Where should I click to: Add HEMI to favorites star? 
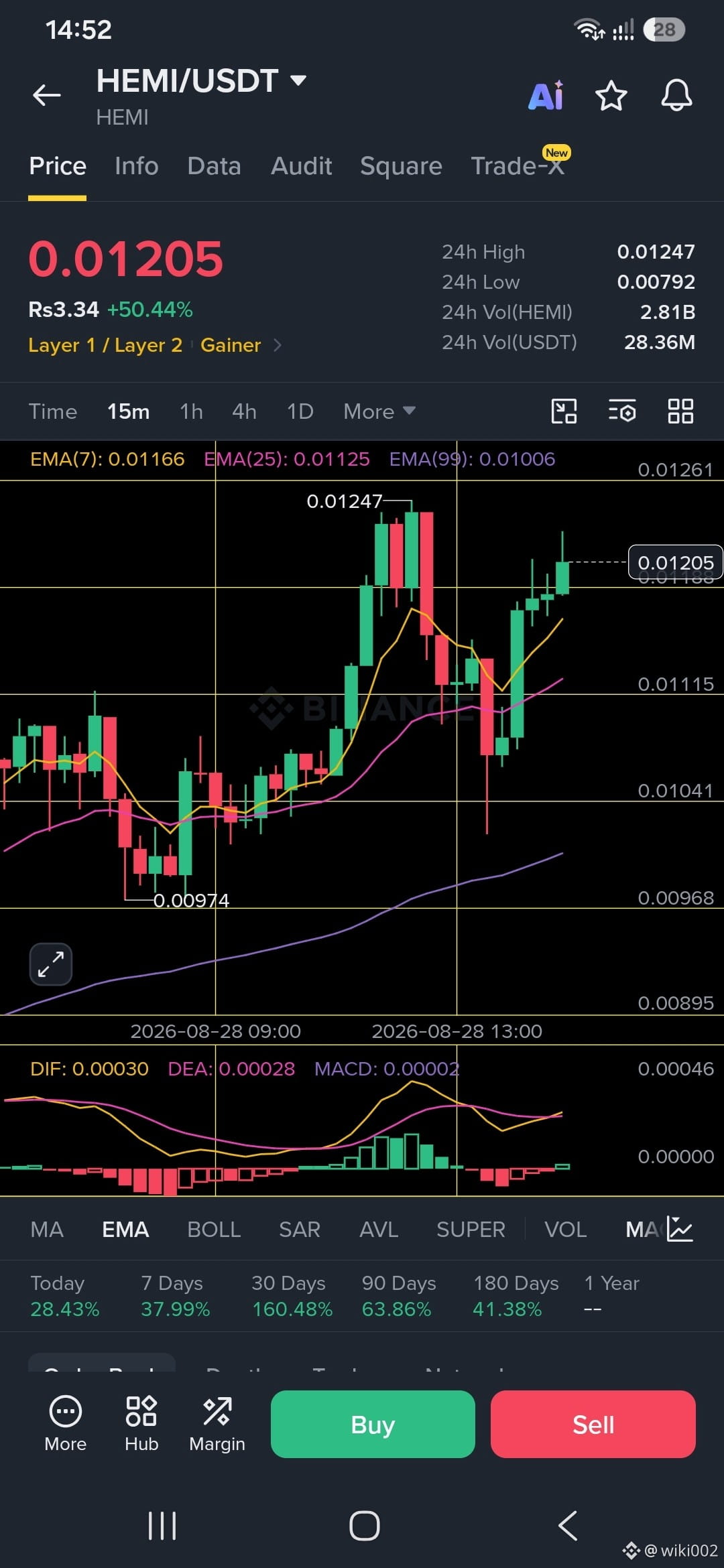coord(611,95)
